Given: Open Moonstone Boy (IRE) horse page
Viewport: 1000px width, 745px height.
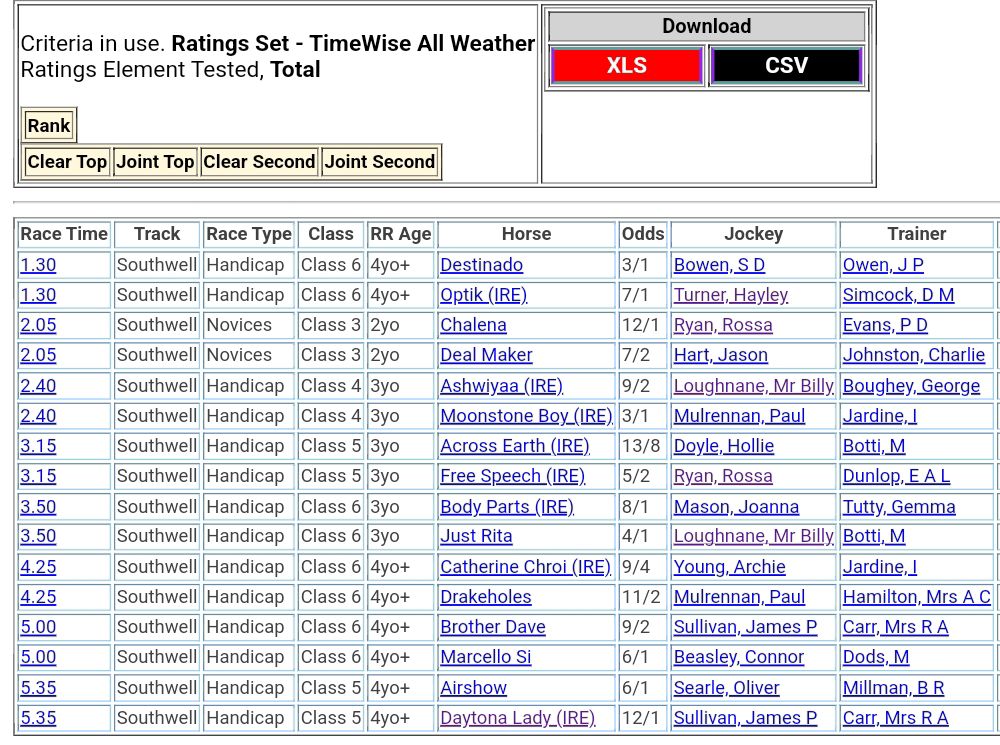Looking at the screenshot, I should coord(526,416).
